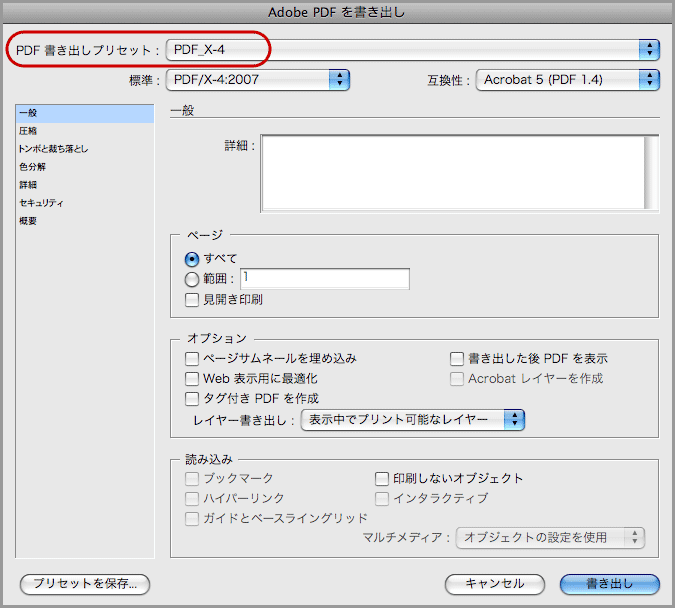Toggle 書き出した後PDFを表示 checkbox
This screenshot has height=608, width=675.
(456, 358)
